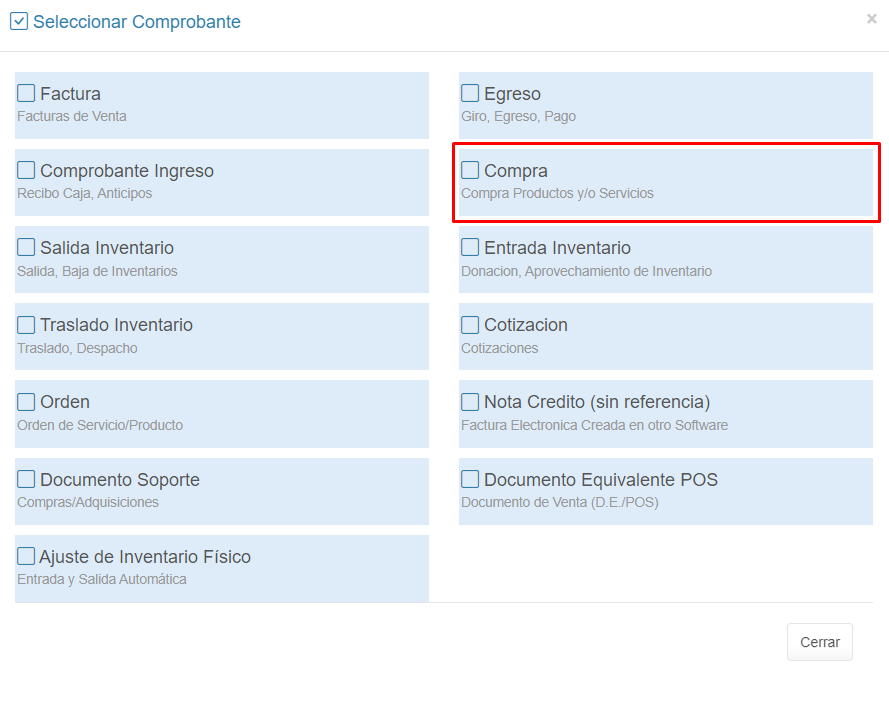889x703 pixels.
Task: Mark the Compra checkbox
Action: click(470, 171)
